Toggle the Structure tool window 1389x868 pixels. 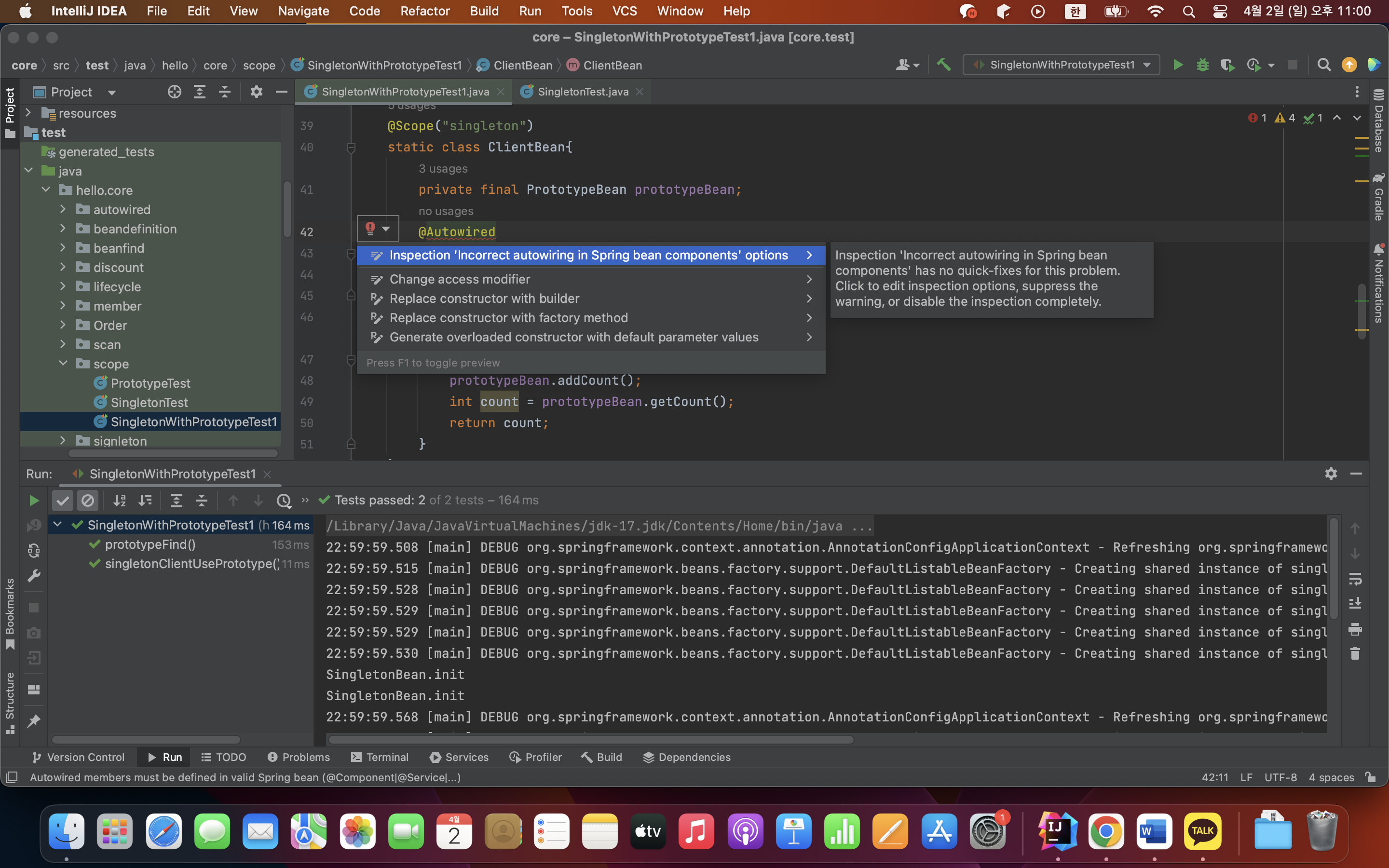(x=10, y=703)
